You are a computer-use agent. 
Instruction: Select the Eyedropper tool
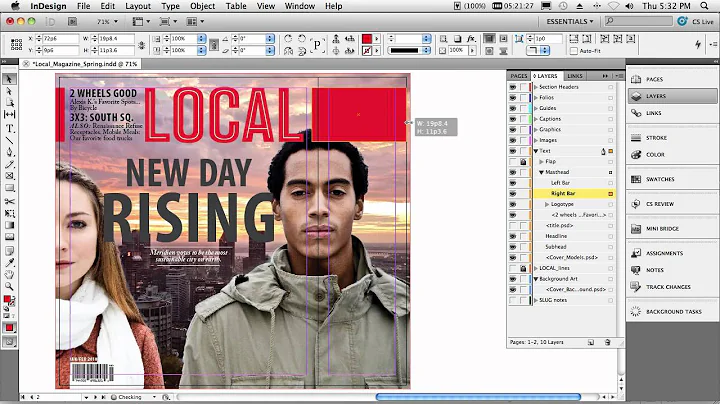9,263
